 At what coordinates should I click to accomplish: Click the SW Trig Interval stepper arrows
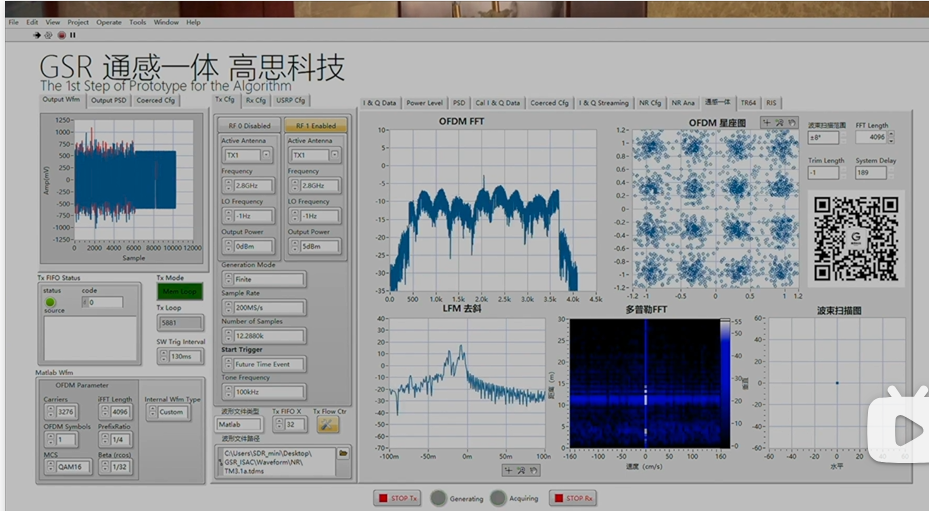[163, 356]
